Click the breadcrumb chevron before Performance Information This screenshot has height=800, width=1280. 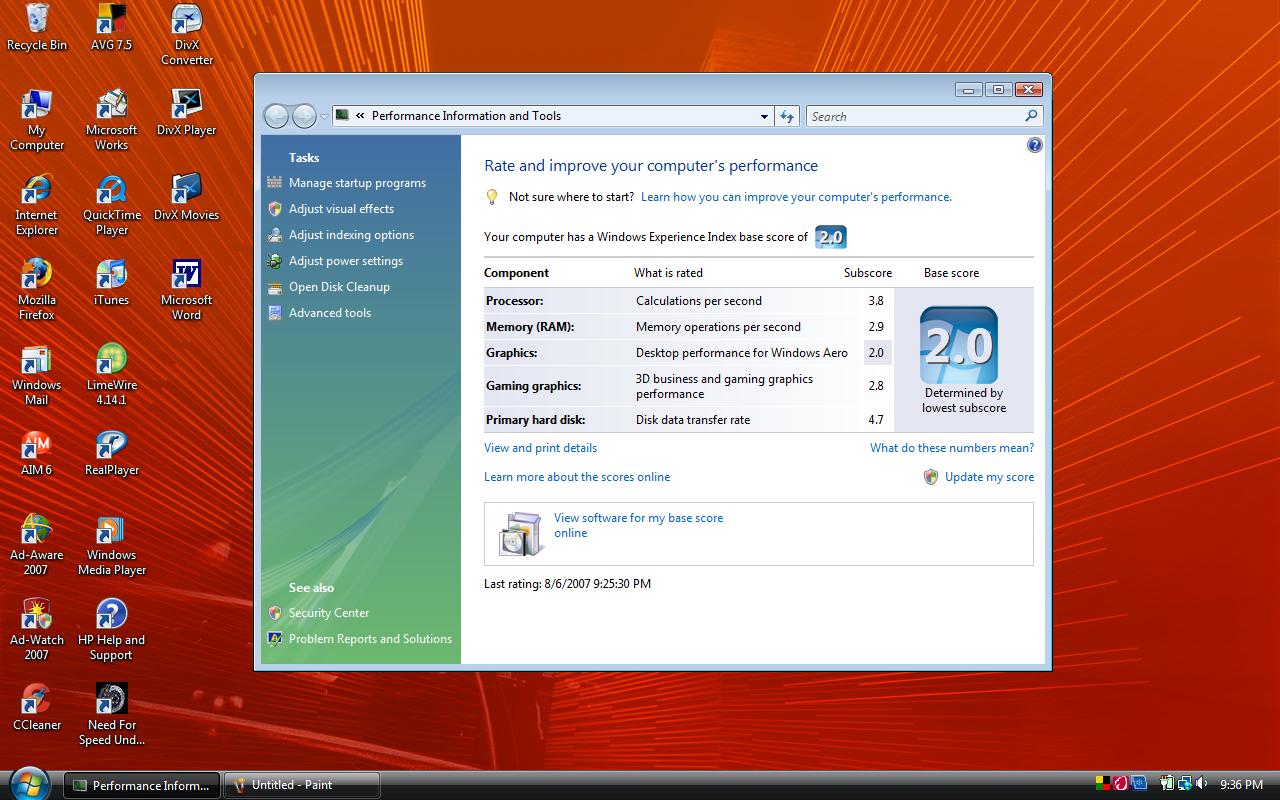pyautogui.click(x=360, y=116)
